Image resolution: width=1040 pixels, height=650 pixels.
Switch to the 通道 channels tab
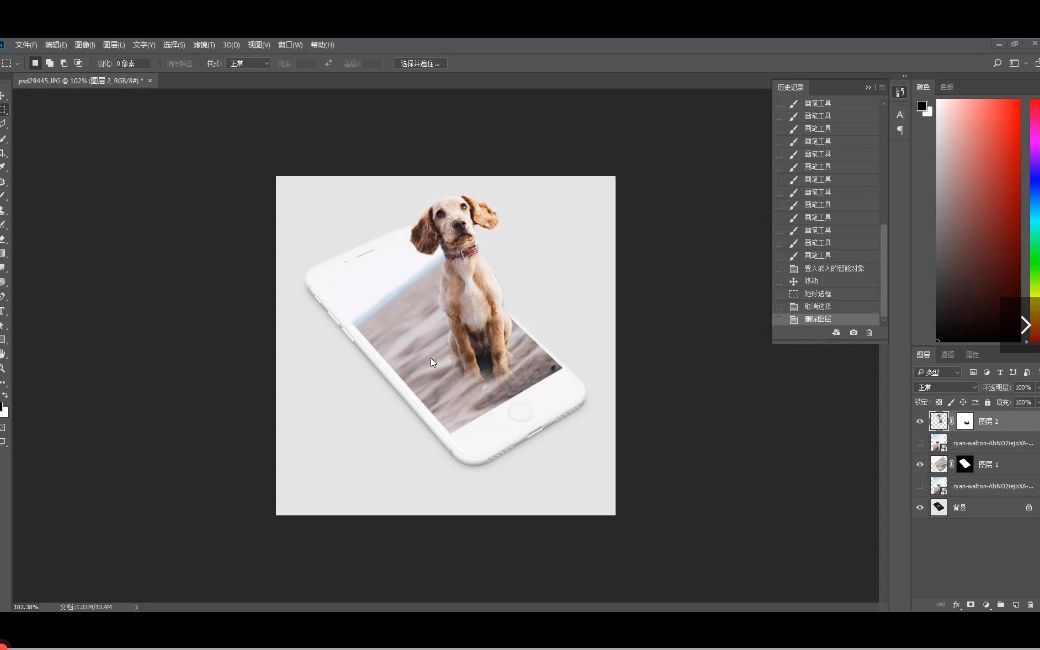(x=948, y=354)
